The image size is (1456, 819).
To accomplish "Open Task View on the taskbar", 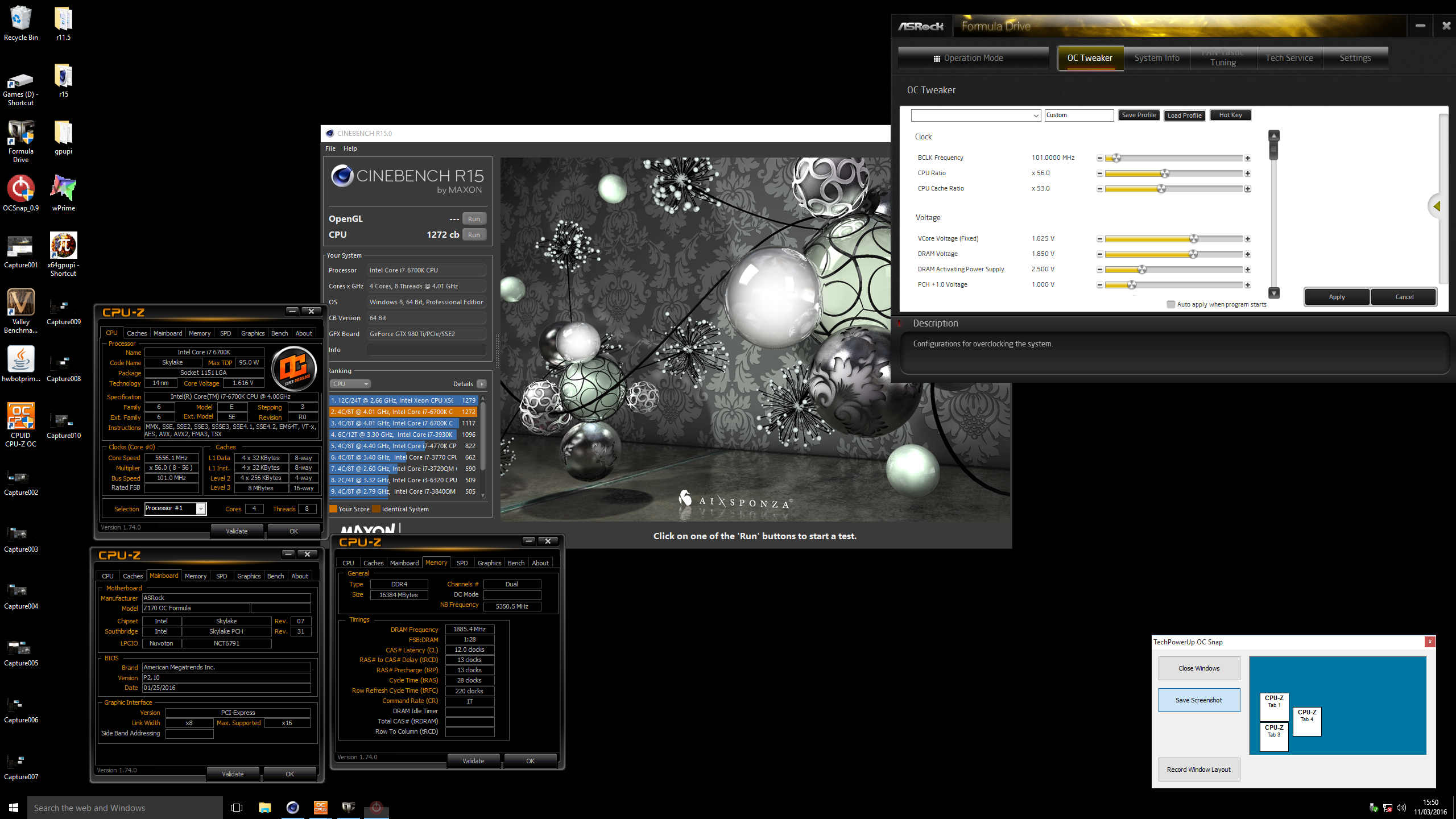I will point(237,808).
